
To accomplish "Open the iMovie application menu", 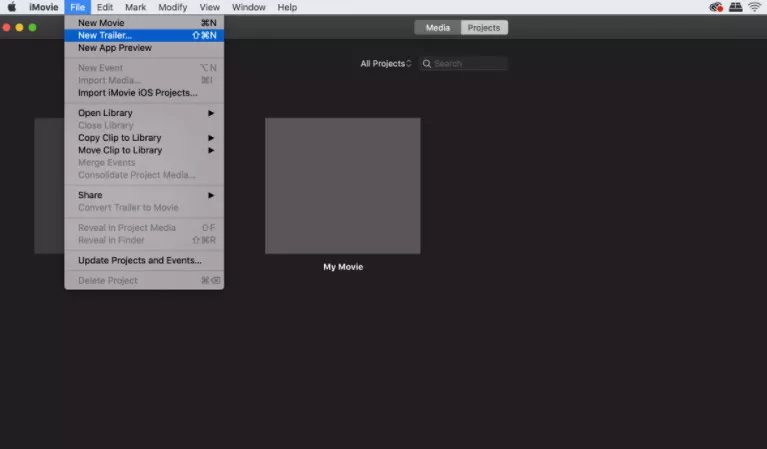I will point(44,7).
